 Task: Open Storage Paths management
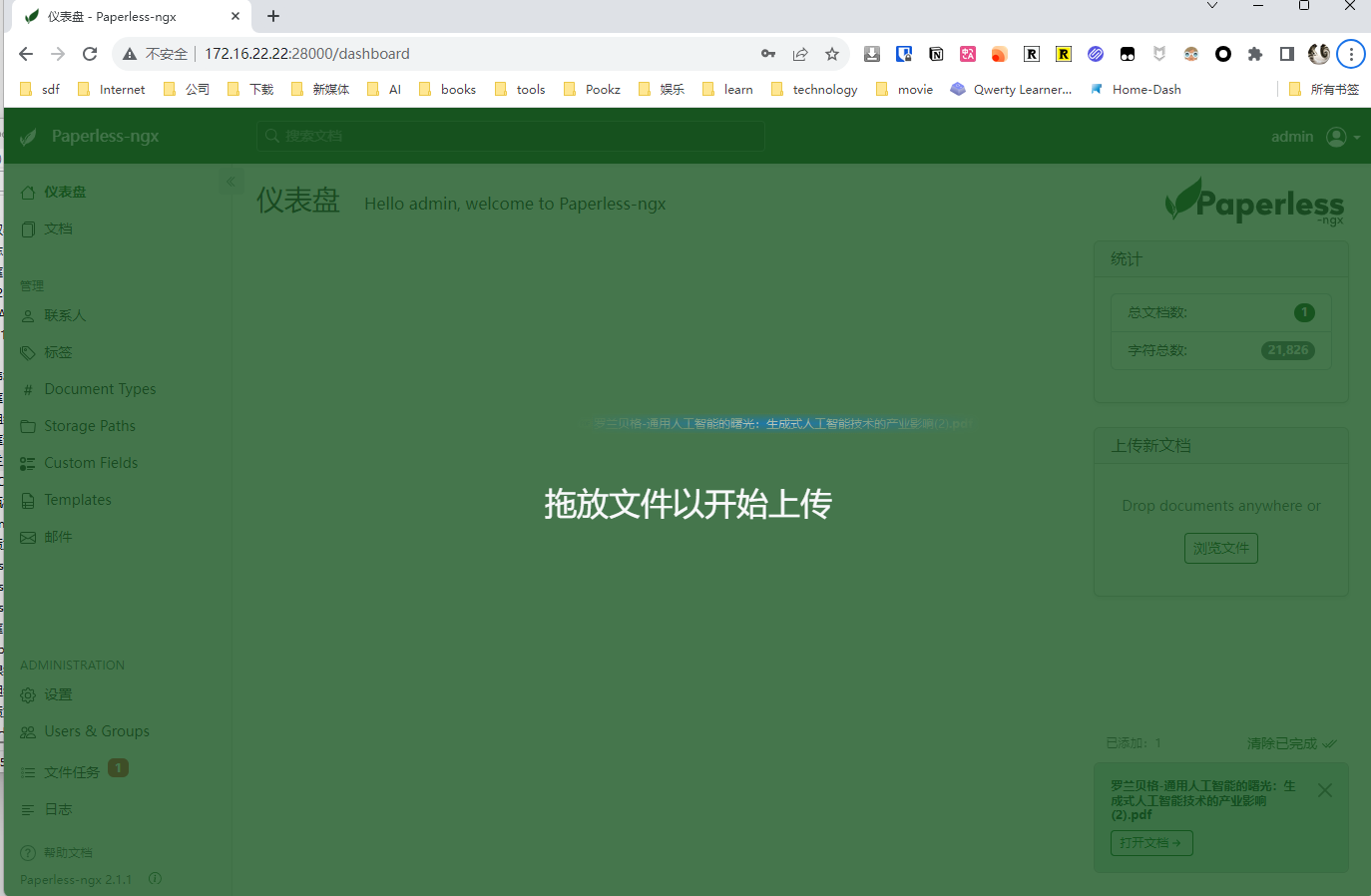(90, 425)
